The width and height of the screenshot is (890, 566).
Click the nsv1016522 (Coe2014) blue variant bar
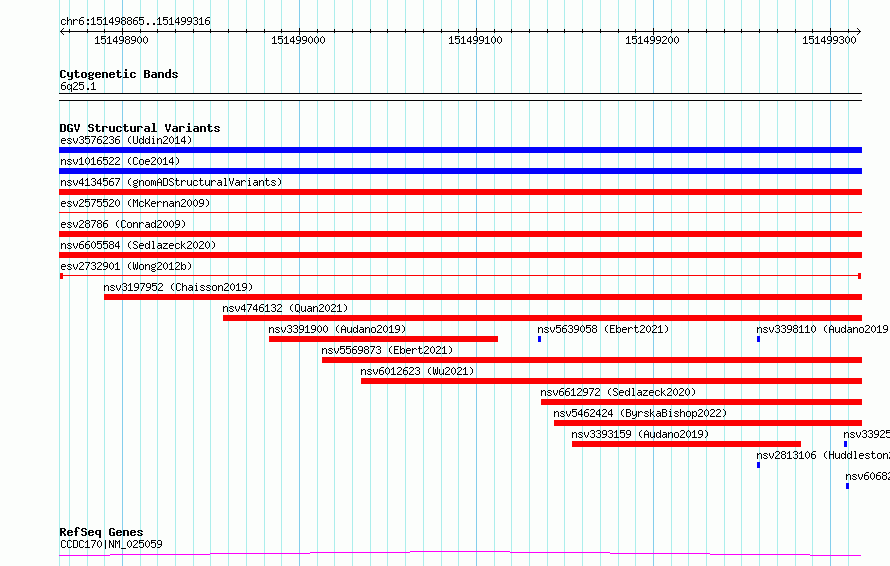point(460,171)
